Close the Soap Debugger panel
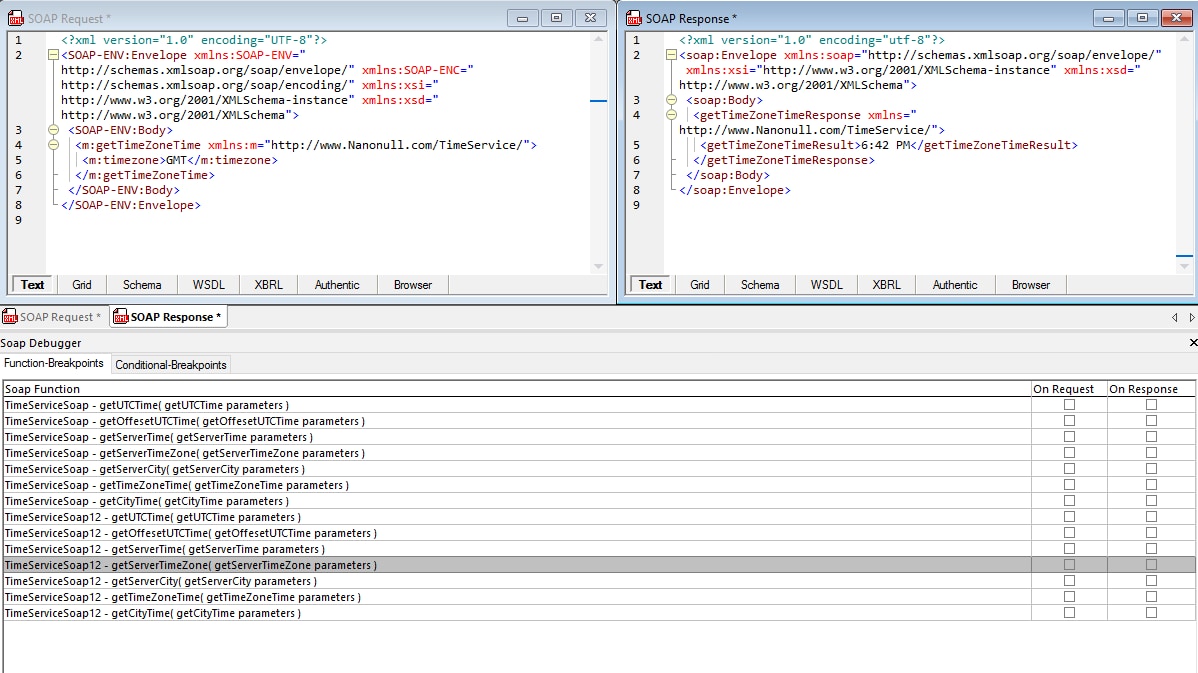The width and height of the screenshot is (1198, 673). (x=1193, y=343)
